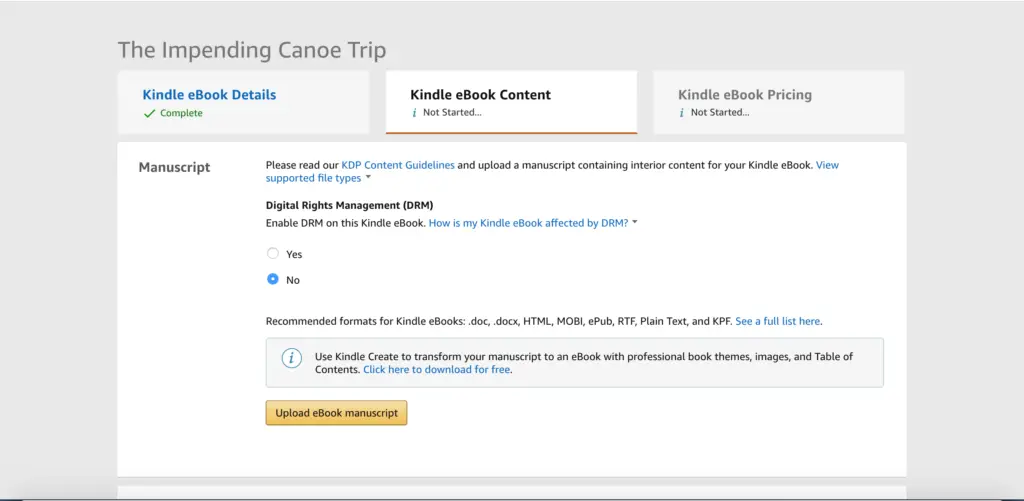Click the green Complete checkmark icon
The image size is (1024, 501).
(150, 113)
